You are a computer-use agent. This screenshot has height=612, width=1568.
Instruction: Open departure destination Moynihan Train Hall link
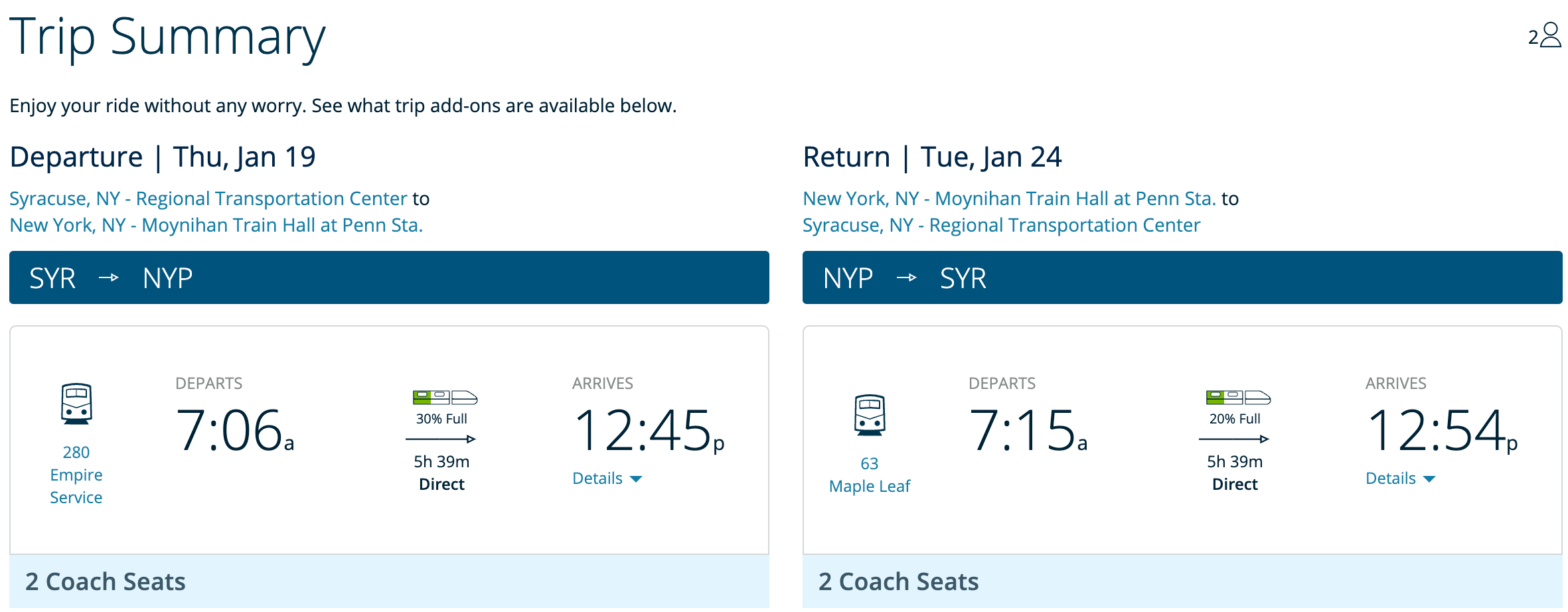[216, 225]
